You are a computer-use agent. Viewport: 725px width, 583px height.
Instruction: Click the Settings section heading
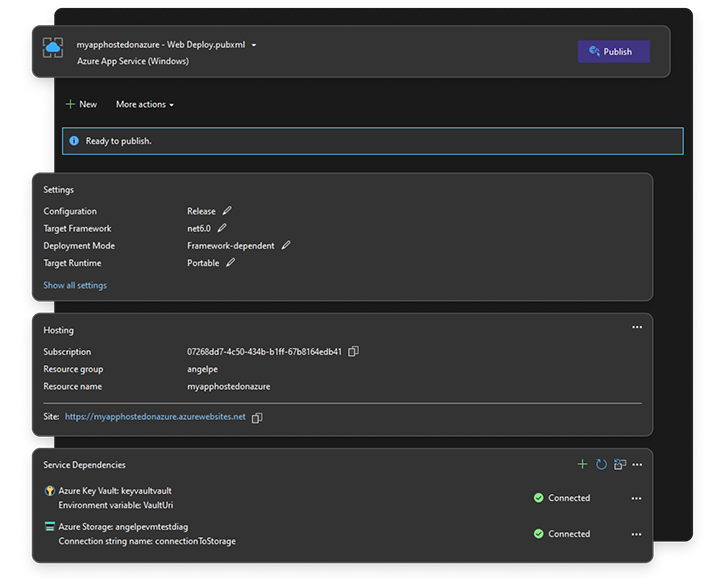58,190
